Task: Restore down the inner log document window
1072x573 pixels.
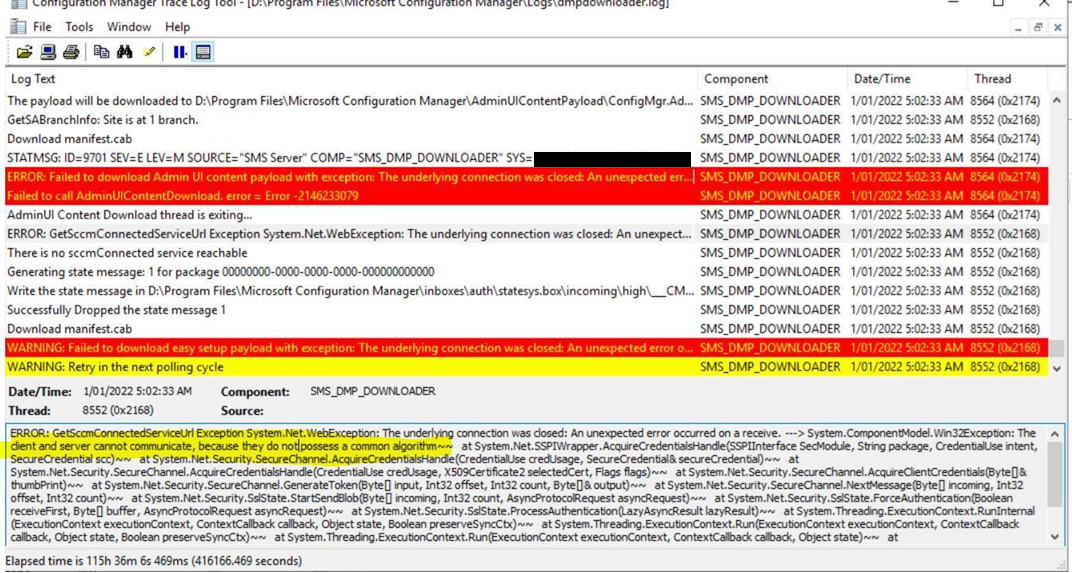Action: click(1038, 28)
